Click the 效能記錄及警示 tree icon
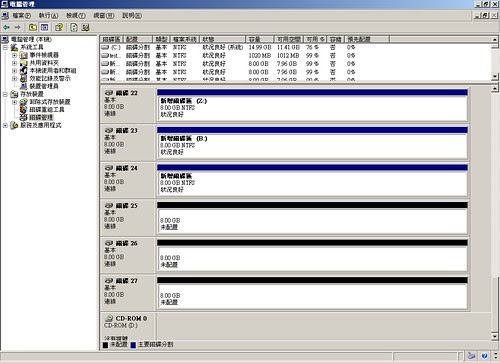Image resolution: width=500 pixels, height=363 pixels. coord(23,78)
